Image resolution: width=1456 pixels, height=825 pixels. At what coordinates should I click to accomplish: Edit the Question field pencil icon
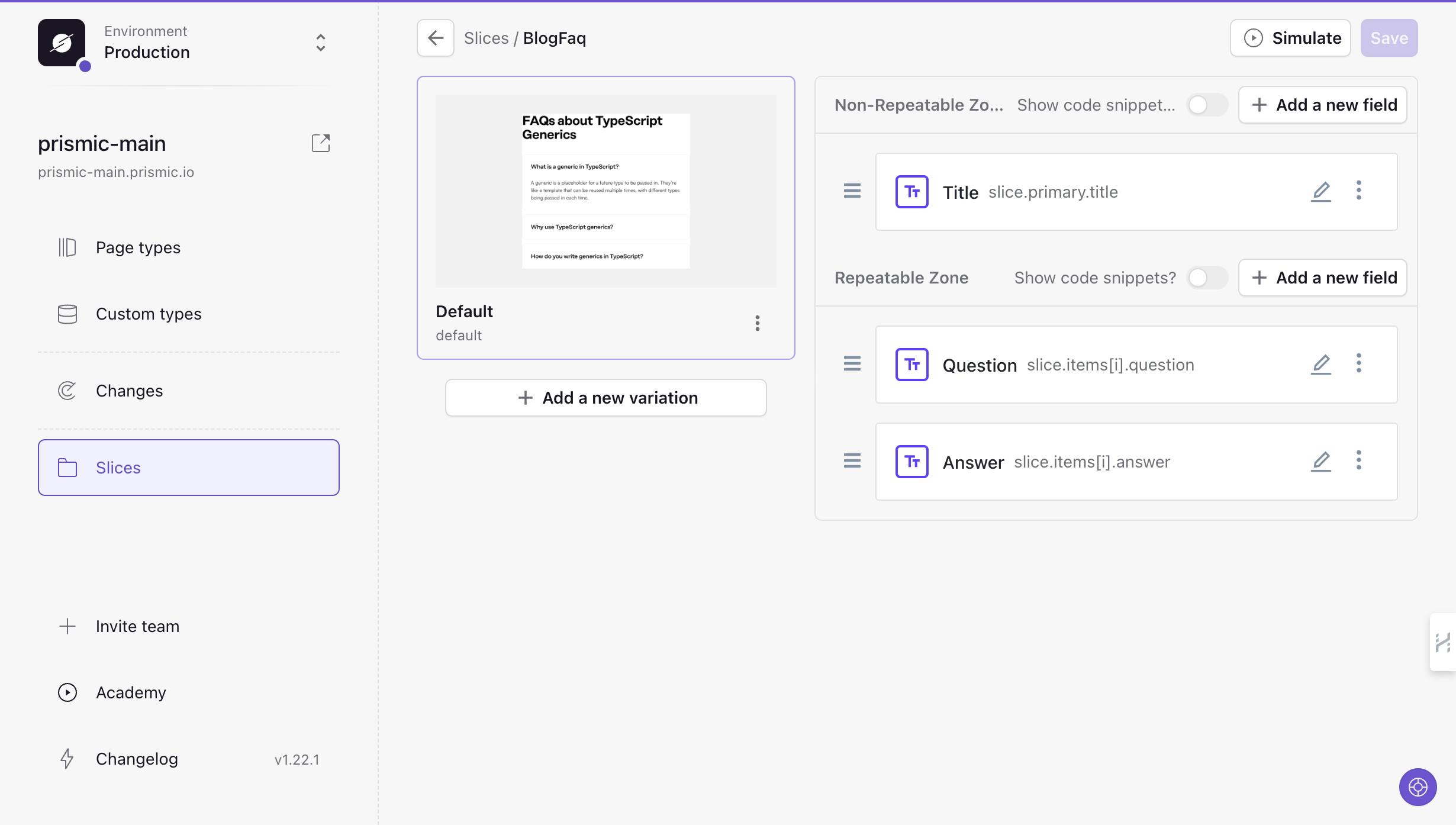(x=1320, y=364)
